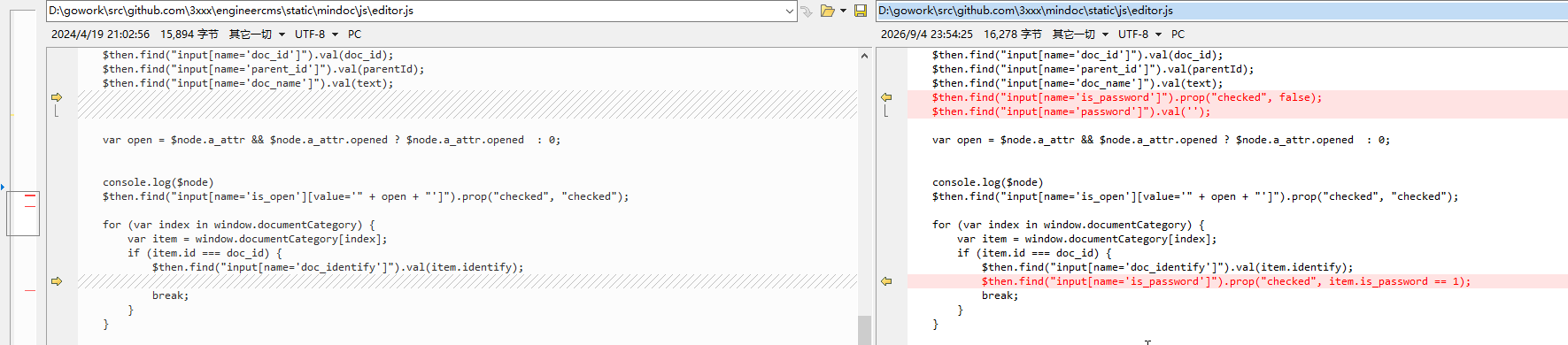Click the right pane PC line-ending label
The width and height of the screenshot is (1568, 345).
coord(1178,34)
